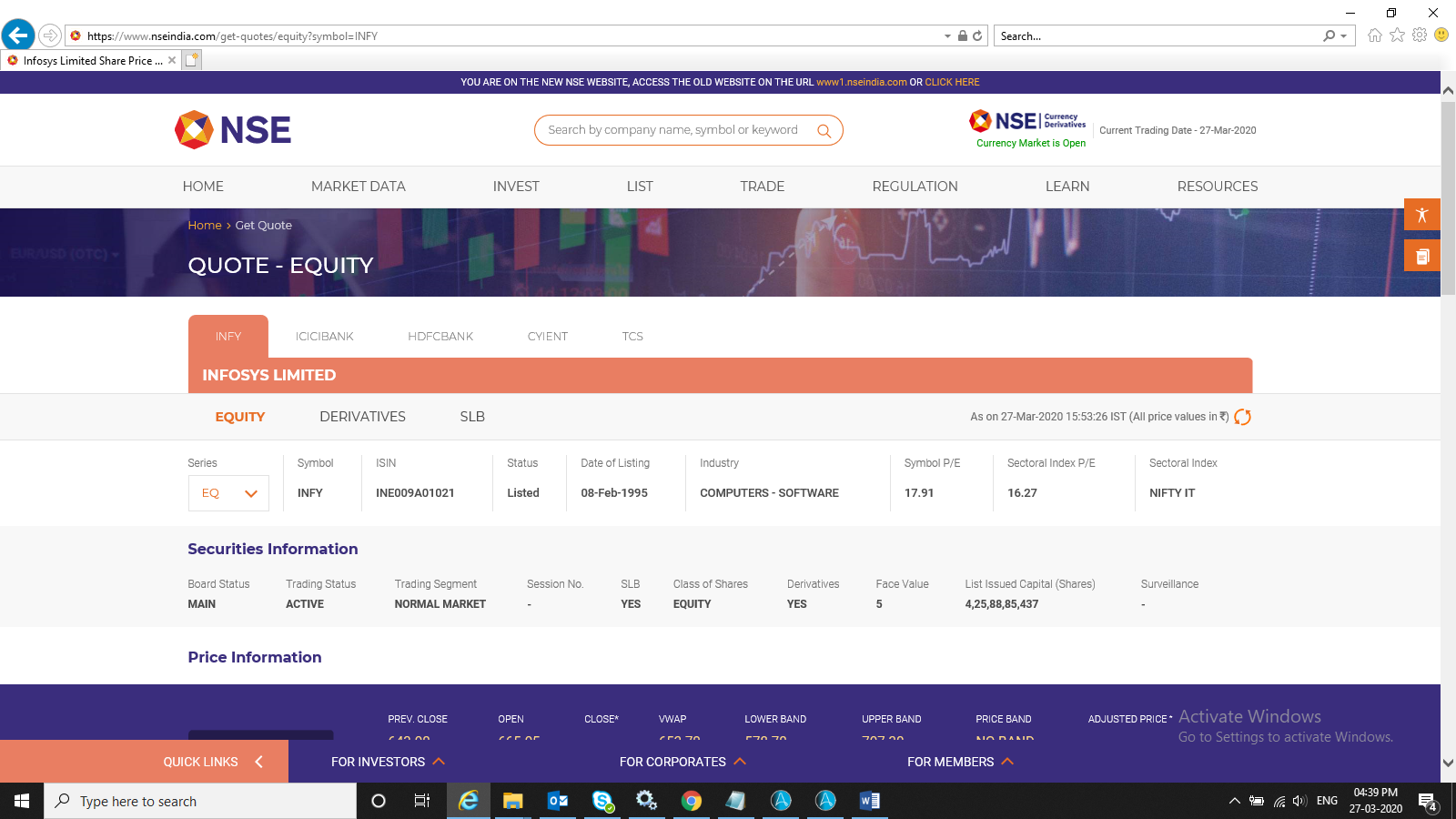This screenshot has width=1456, height=819.
Task: Click the Home breadcrumb link
Action: pos(205,226)
